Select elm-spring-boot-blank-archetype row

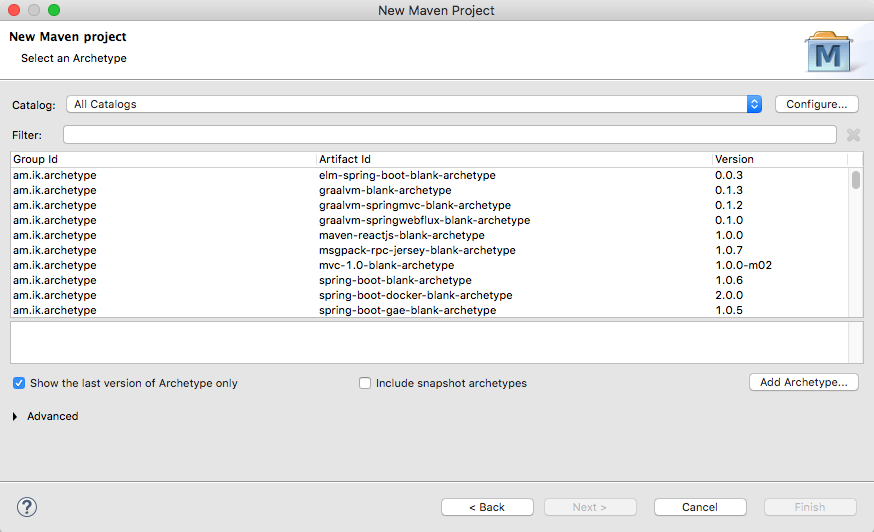(x=429, y=175)
